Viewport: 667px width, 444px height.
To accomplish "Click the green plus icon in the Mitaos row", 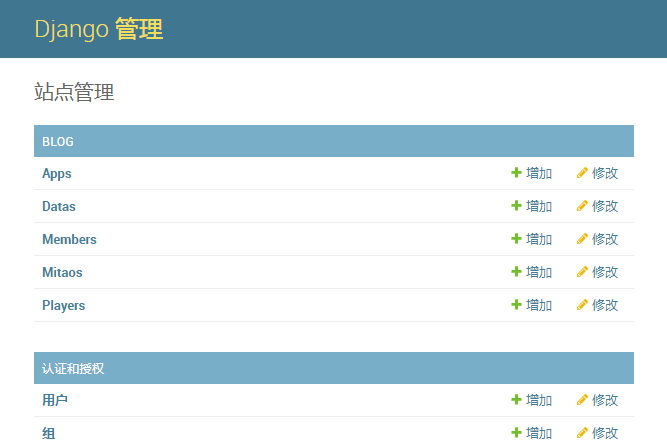I will (x=516, y=272).
